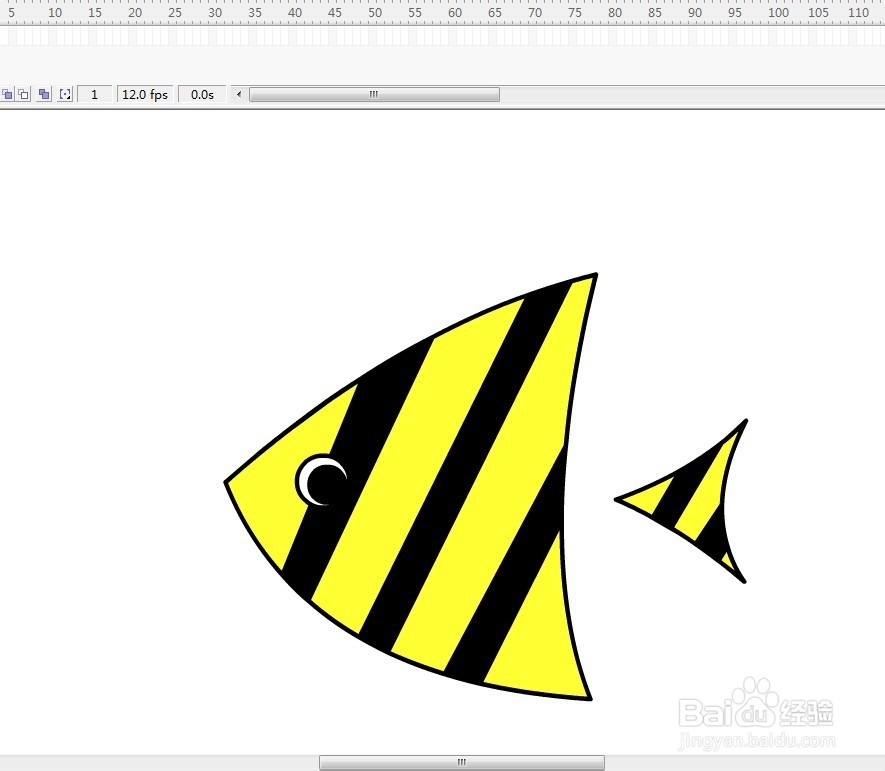The width and height of the screenshot is (885, 771).
Task: Toggle the Onion Skin Outlines button
Action: coord(24,94)
